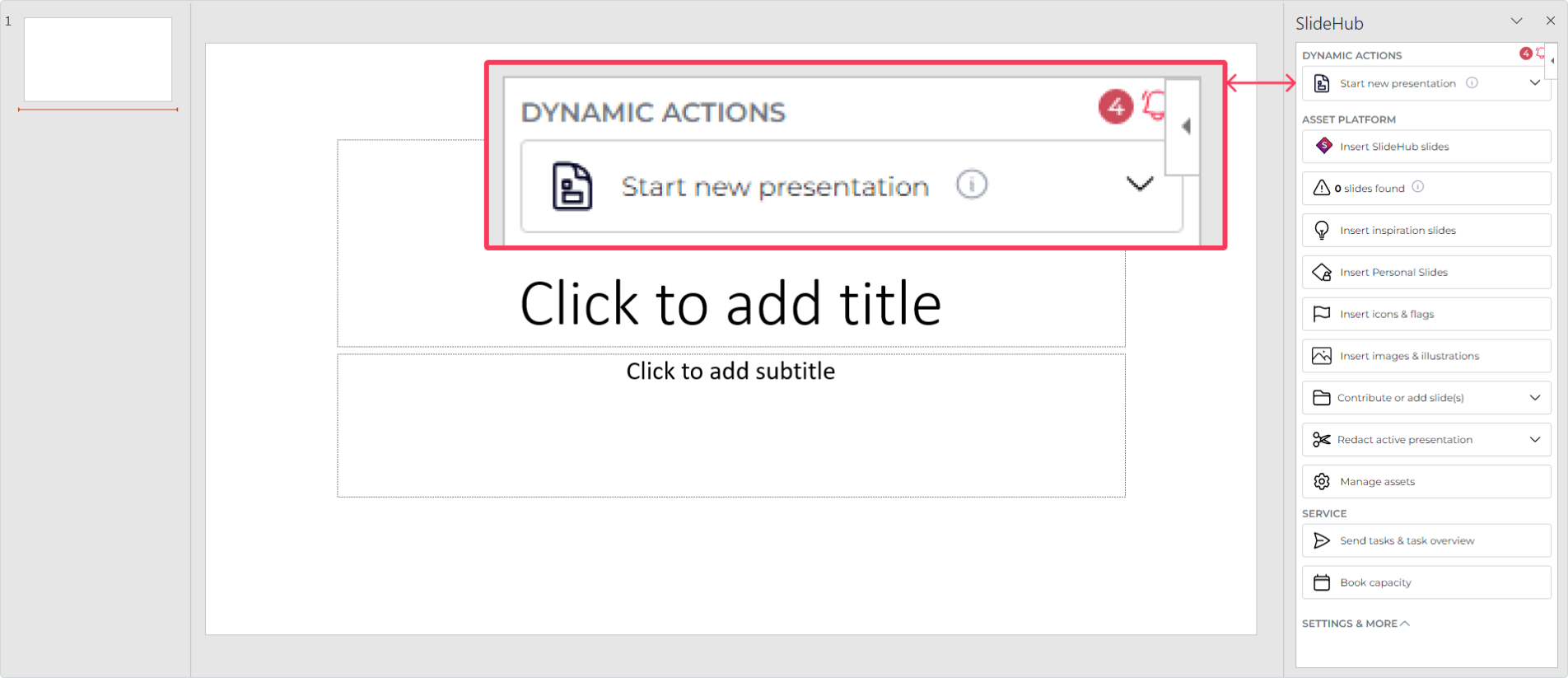Click the gear icon for Manage assets
The width and height of the screenshot is (1568, 678).
click(1322, 481)
